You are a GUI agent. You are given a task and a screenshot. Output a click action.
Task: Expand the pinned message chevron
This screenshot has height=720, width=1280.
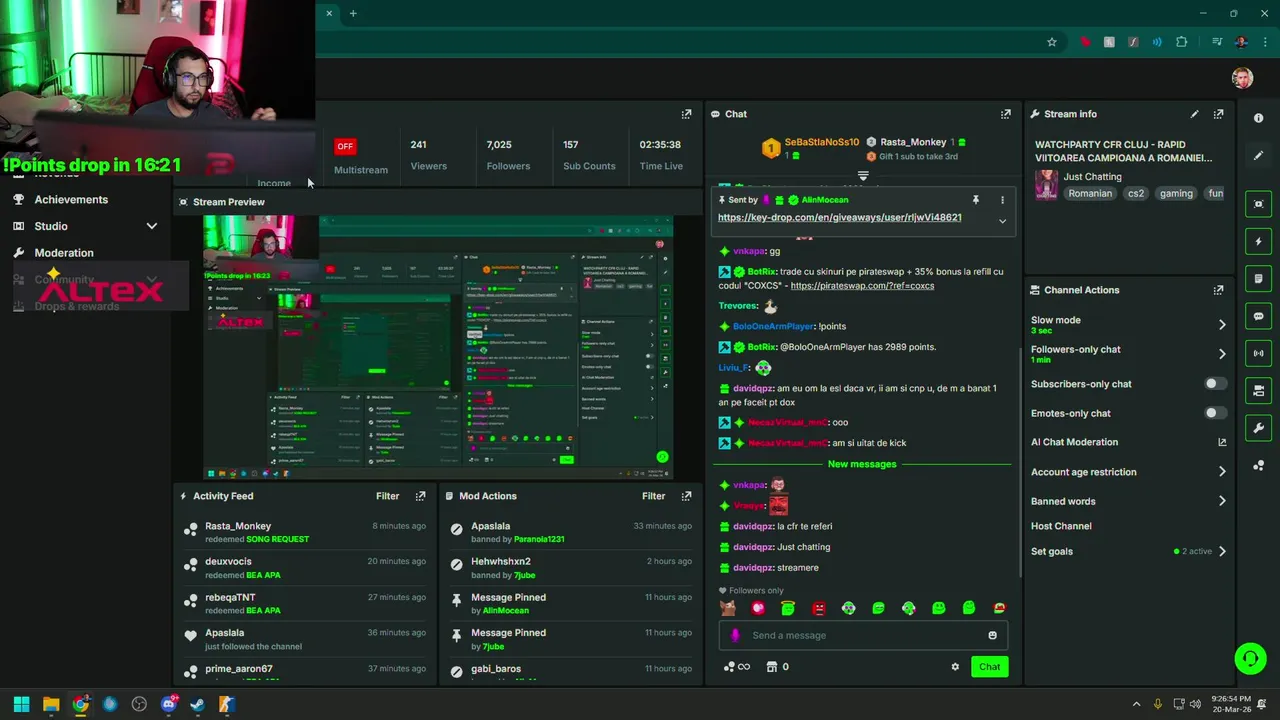[1002, 221]
